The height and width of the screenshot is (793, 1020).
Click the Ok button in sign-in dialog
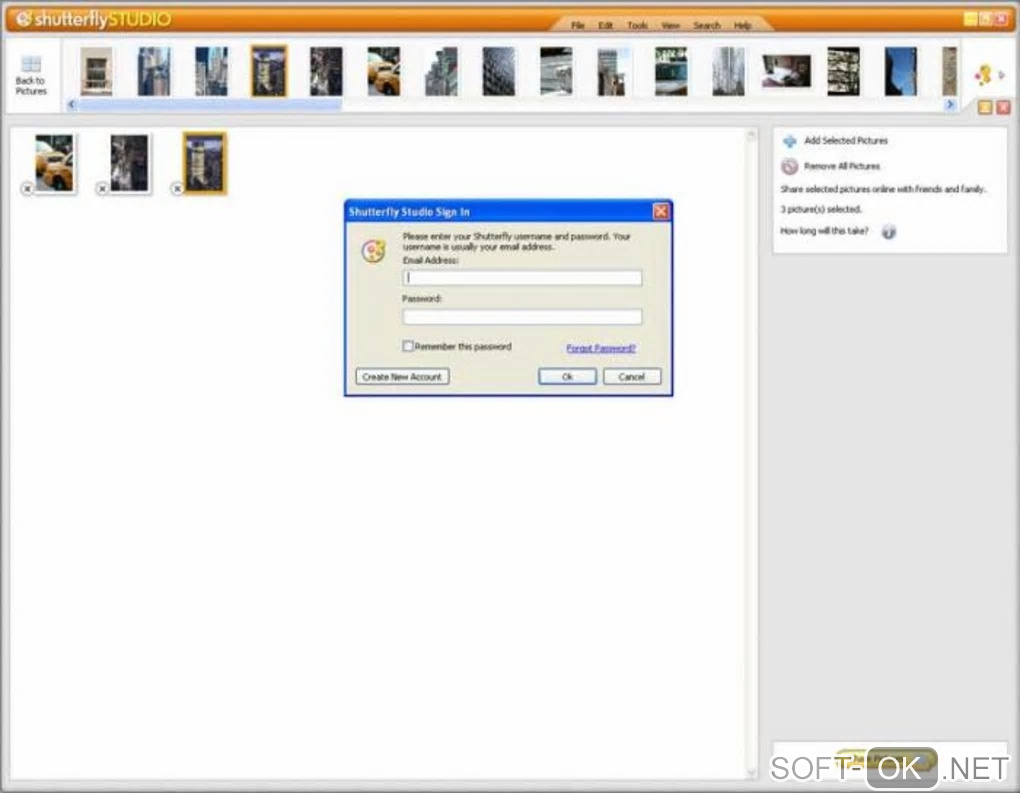(567, 377)
